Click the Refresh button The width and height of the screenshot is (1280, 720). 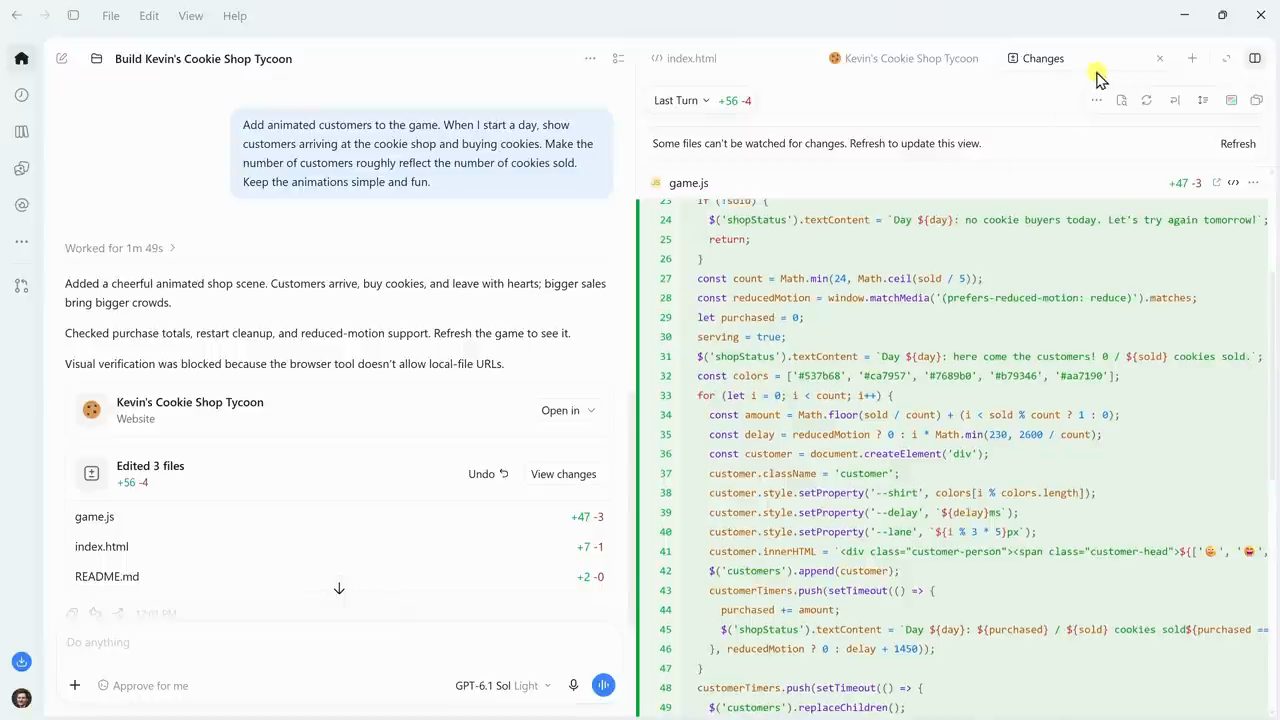(1238, 143)
